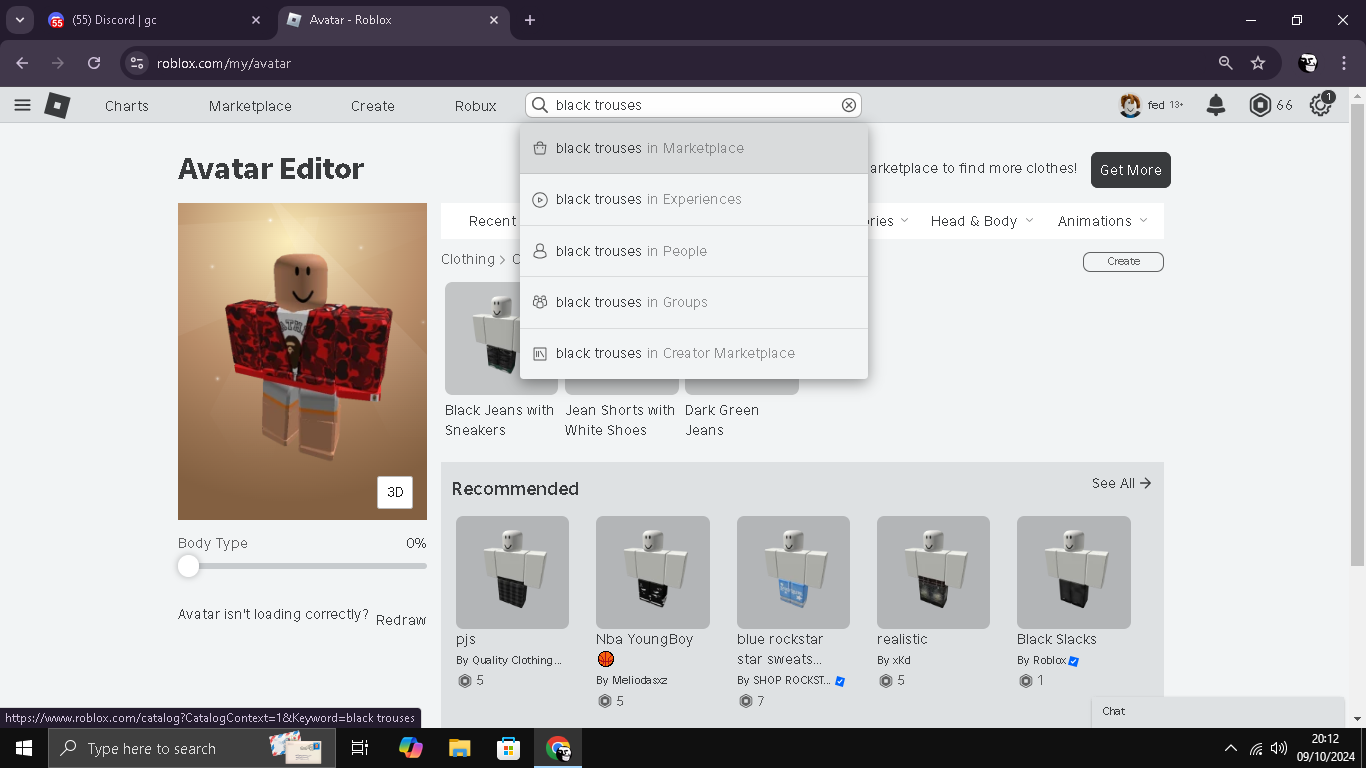Open the Nba YoungBoy recommended item thumbnail
The image size is (1366, 768).
653,572
